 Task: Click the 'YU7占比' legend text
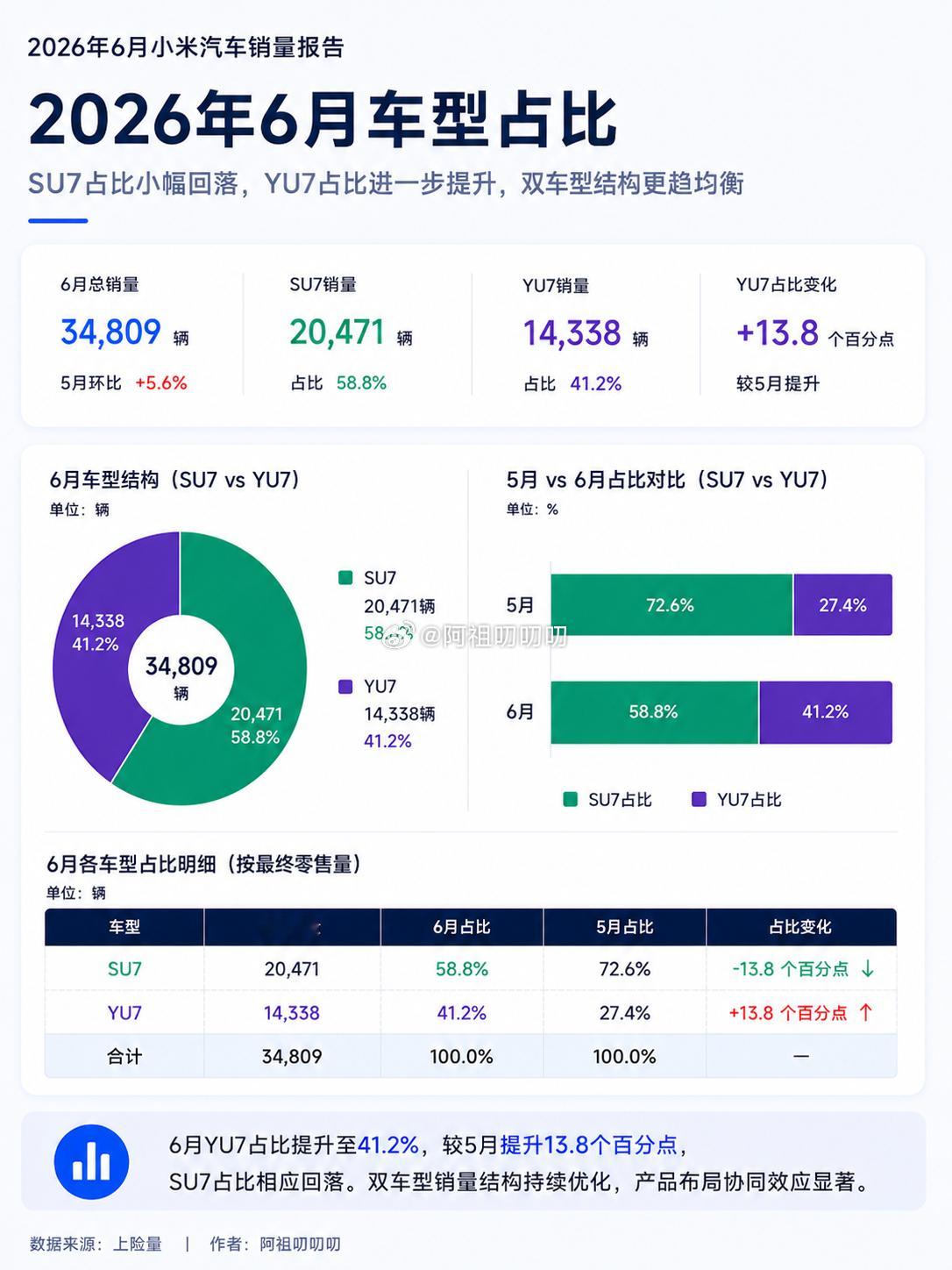point(749,800)
